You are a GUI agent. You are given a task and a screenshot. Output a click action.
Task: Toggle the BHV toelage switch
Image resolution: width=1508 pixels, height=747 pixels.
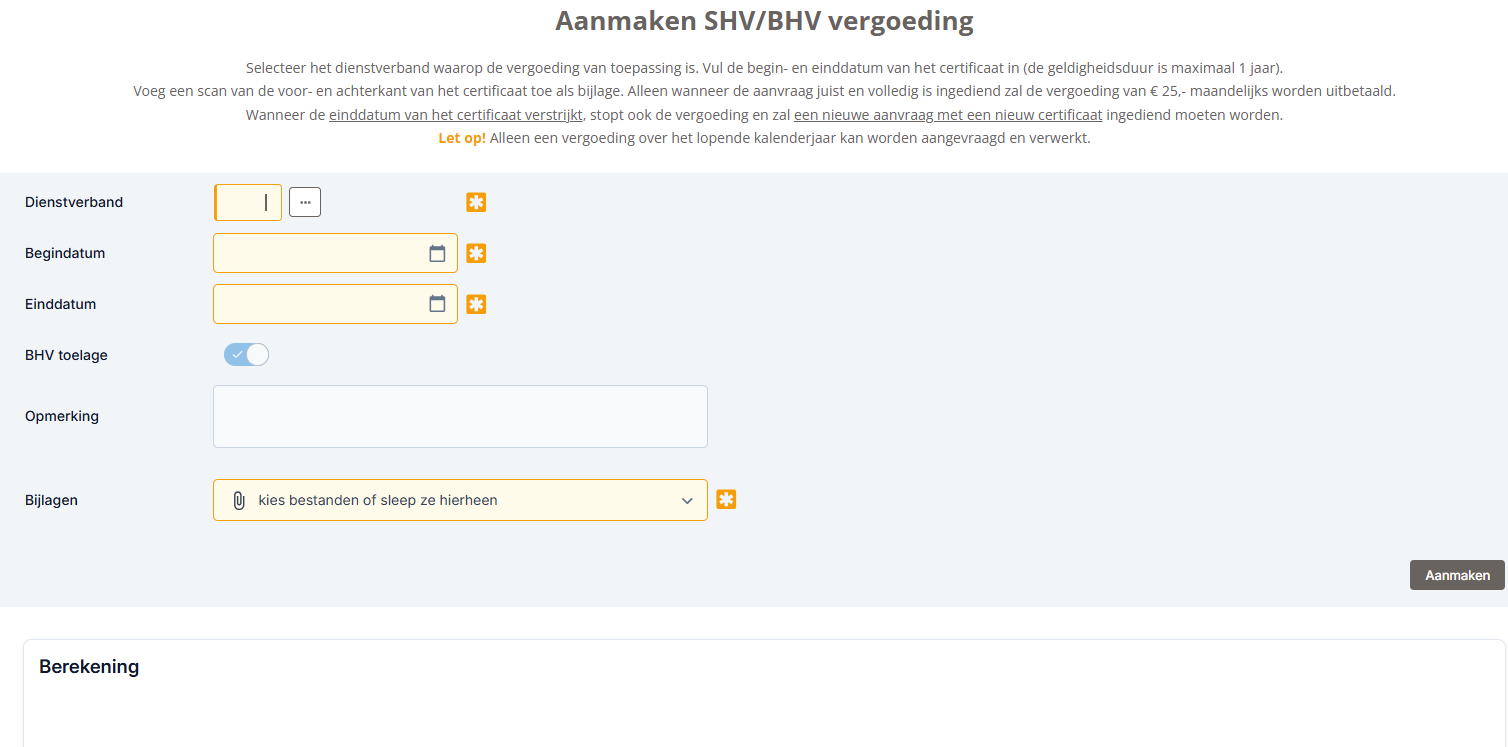tap(247, 355)
